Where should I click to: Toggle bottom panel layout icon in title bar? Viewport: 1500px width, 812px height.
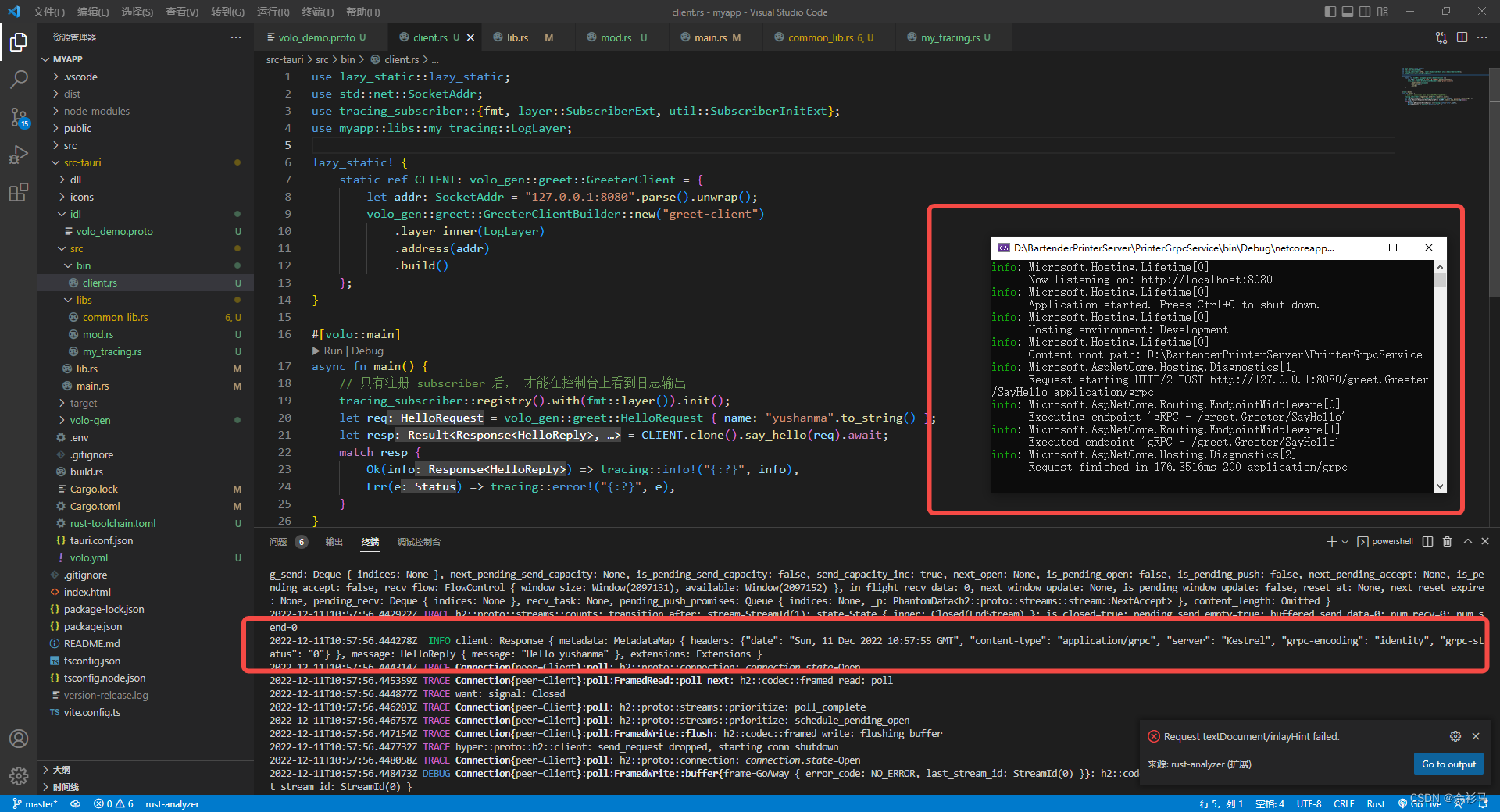[1348, 12]
